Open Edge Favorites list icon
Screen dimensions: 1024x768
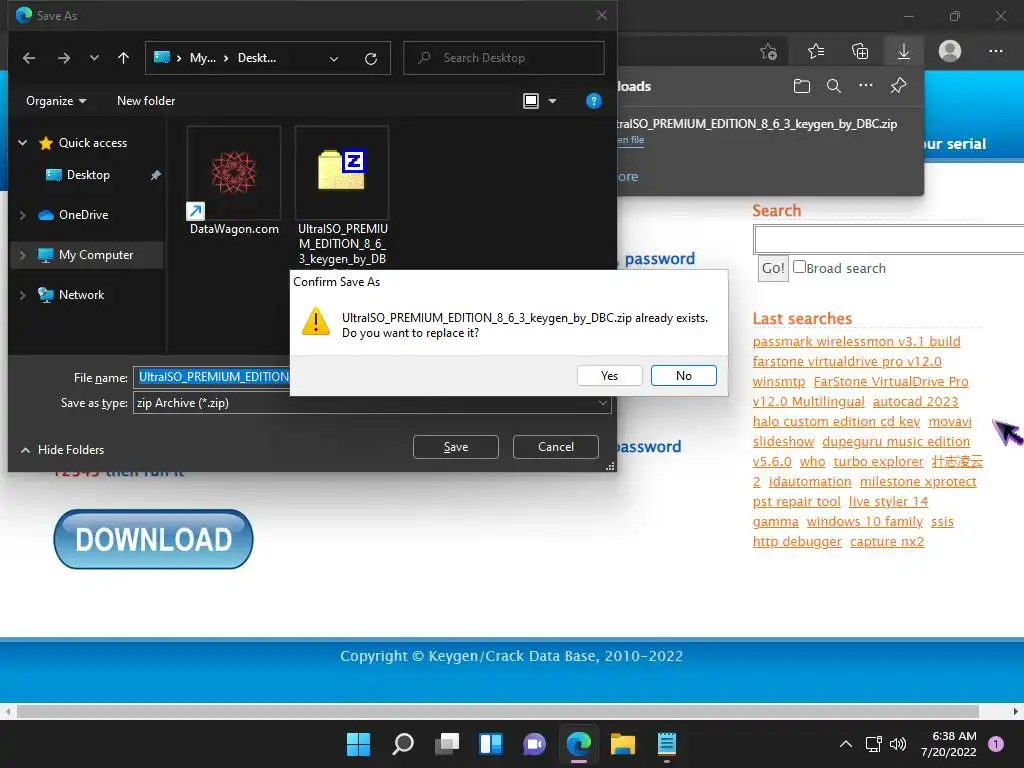(816, 51)
